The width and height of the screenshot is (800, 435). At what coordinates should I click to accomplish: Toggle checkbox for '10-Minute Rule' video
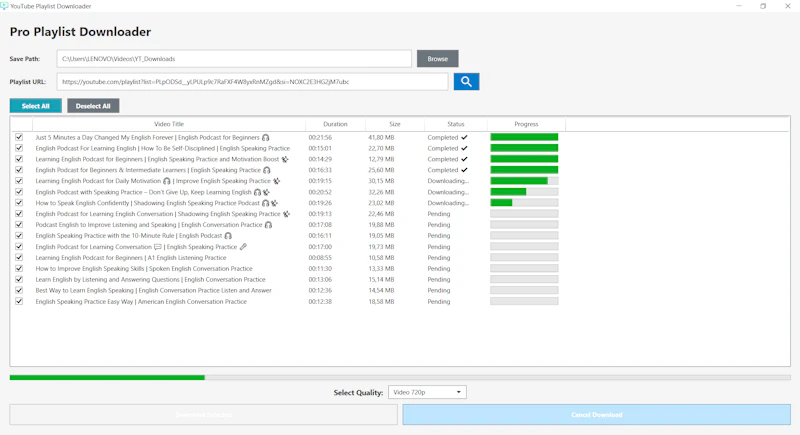(x=19, y=236)
